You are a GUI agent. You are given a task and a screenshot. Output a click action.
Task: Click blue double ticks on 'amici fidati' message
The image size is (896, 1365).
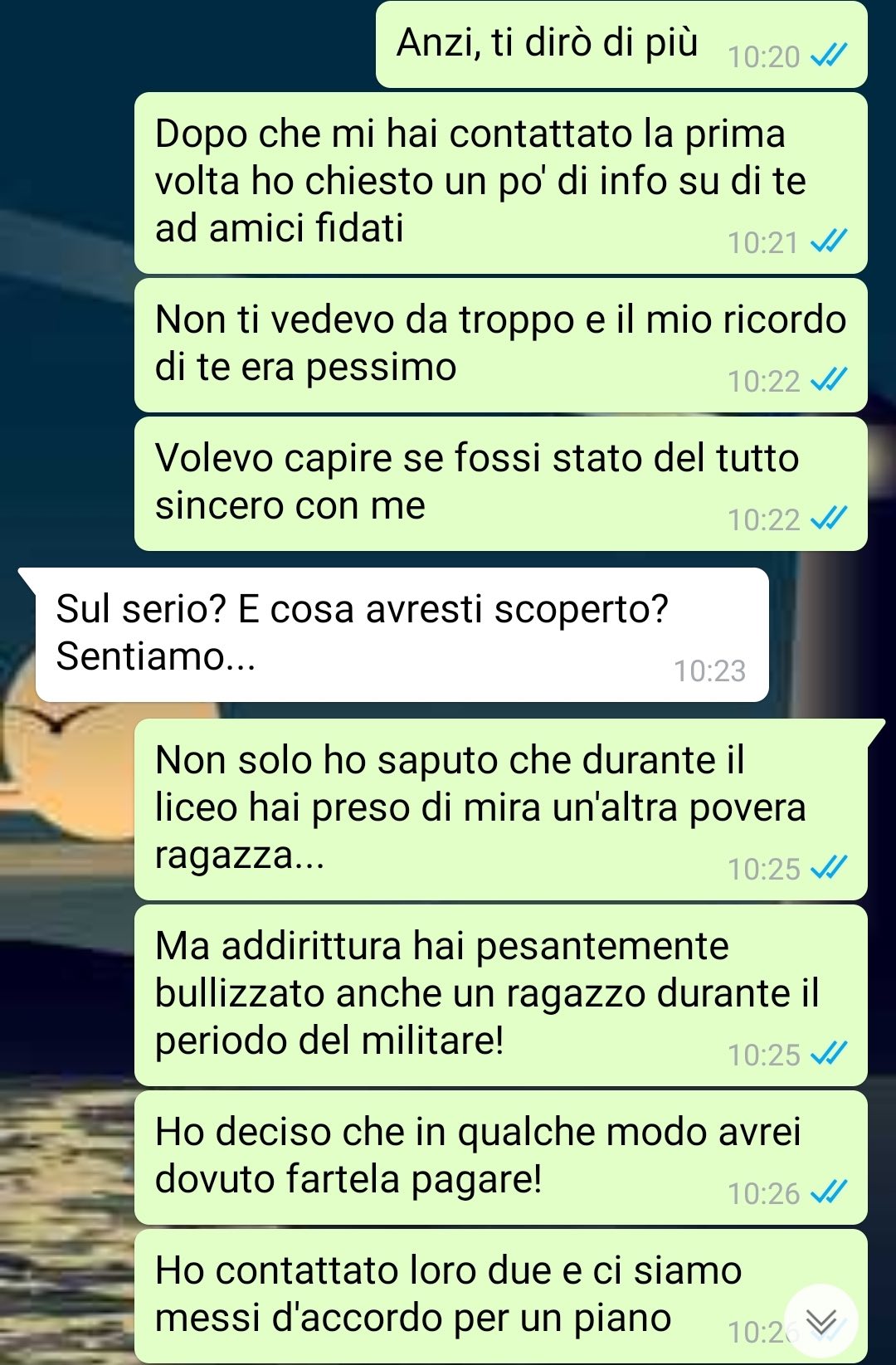828,241
